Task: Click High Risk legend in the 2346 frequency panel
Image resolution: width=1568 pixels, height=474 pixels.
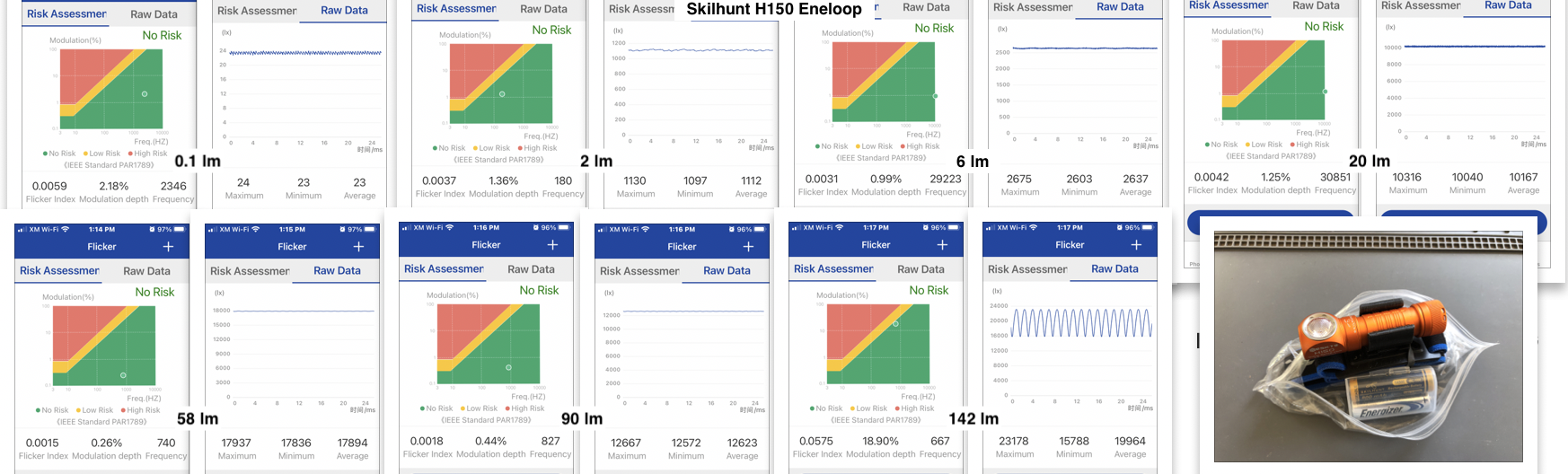Action: click(x=148, y=154)
